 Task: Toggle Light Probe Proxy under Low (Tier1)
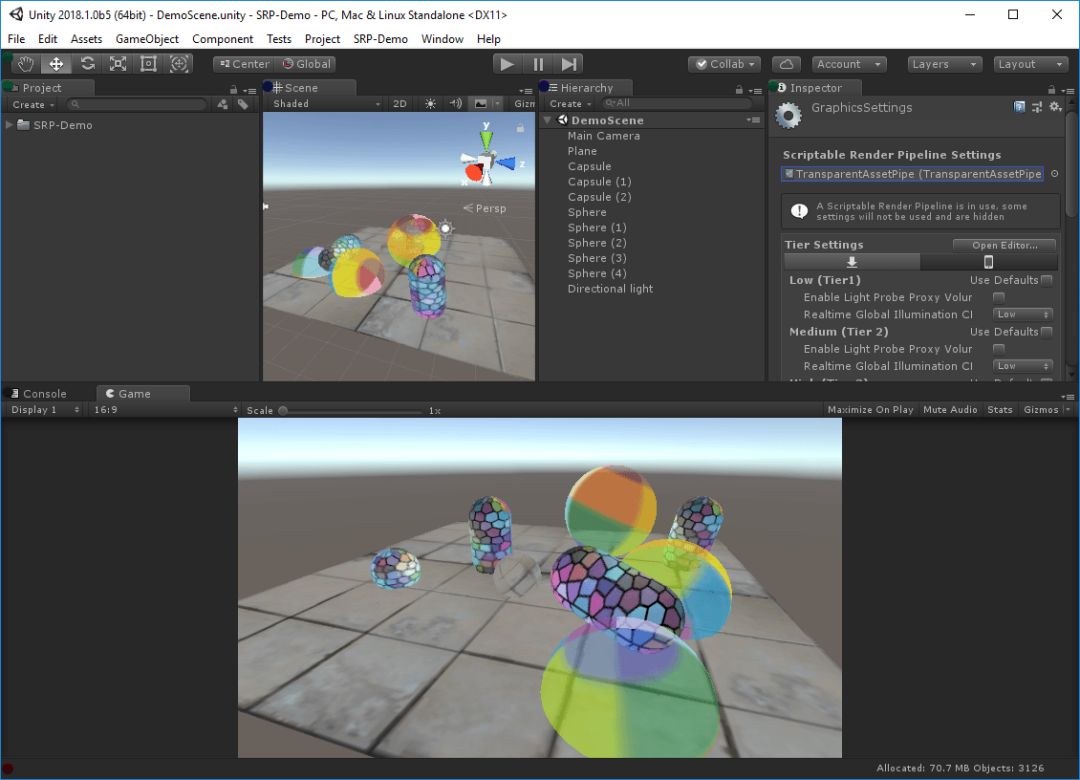click(x=999, y=297)
